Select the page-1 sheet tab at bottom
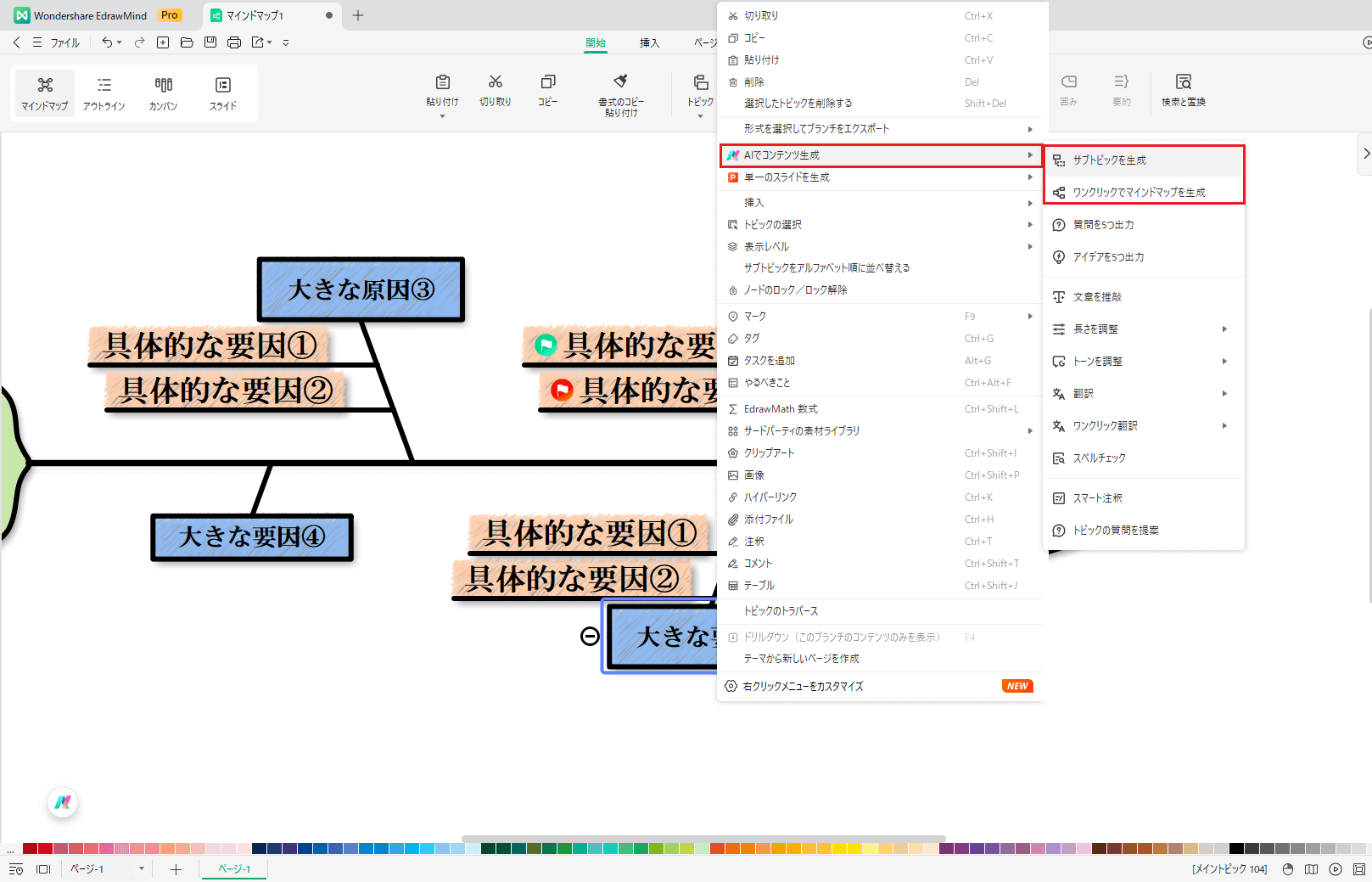The width and height of the screenshot is (1372, 882). (x=234, y=868)
